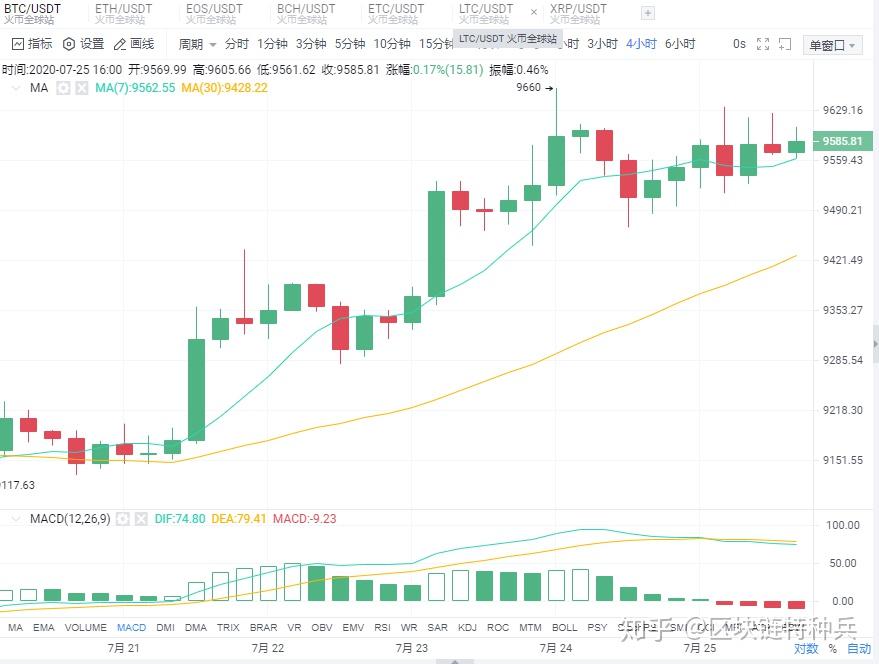Screen dimensions: 879x664
Task: Click the MA(7):9562.55 legend value
Action: click(135, 88)
